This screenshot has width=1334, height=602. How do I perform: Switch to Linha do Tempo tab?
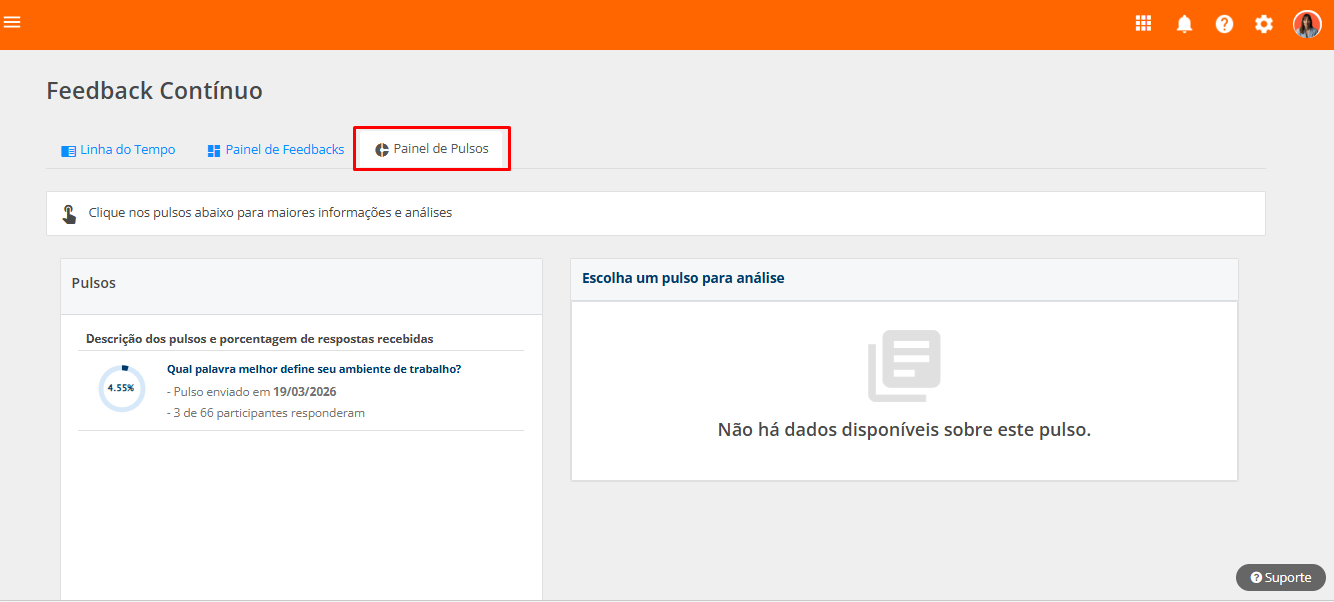(x=118, y=150)
